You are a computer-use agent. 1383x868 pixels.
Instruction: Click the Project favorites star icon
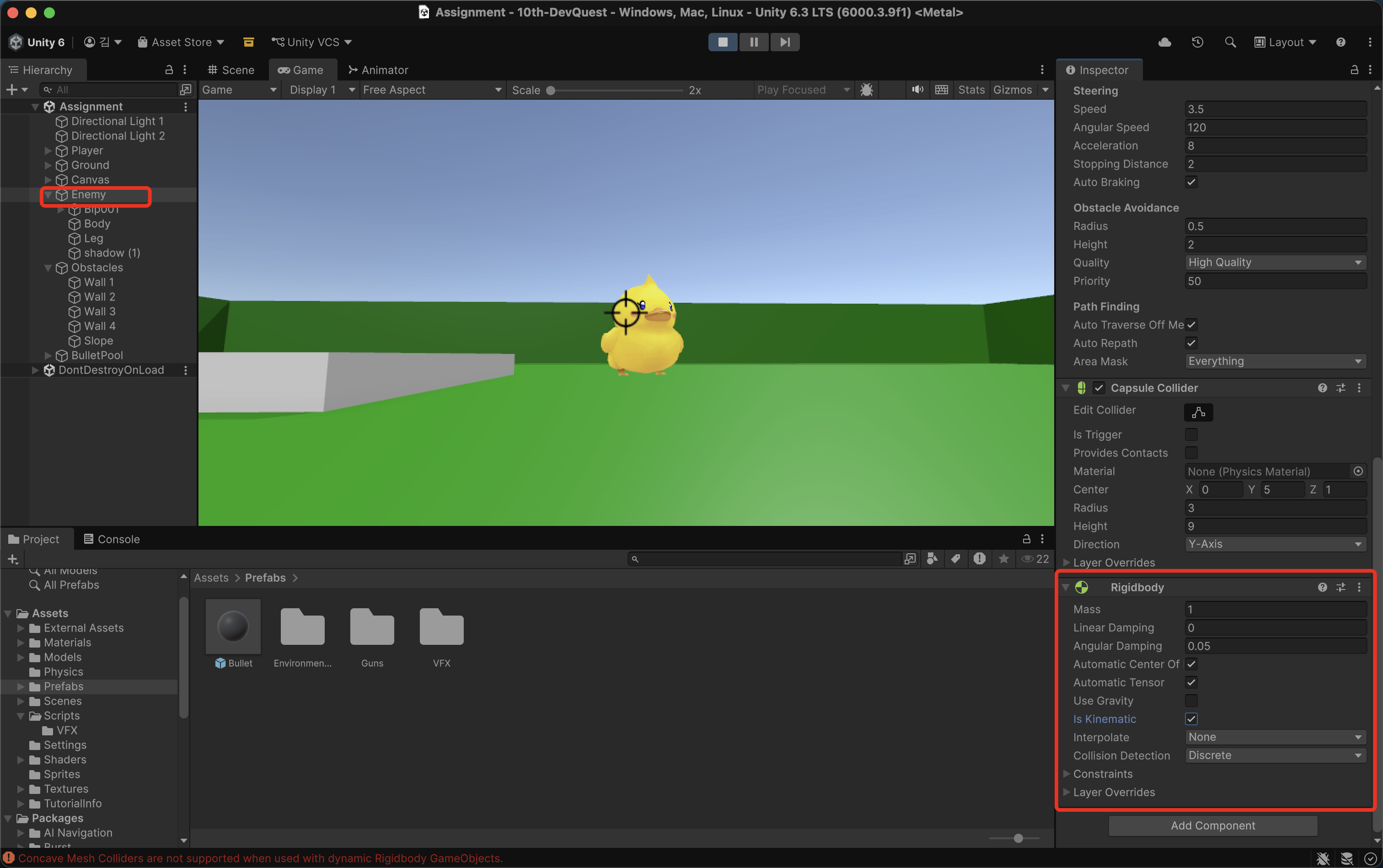click(x=1003, y=558)
